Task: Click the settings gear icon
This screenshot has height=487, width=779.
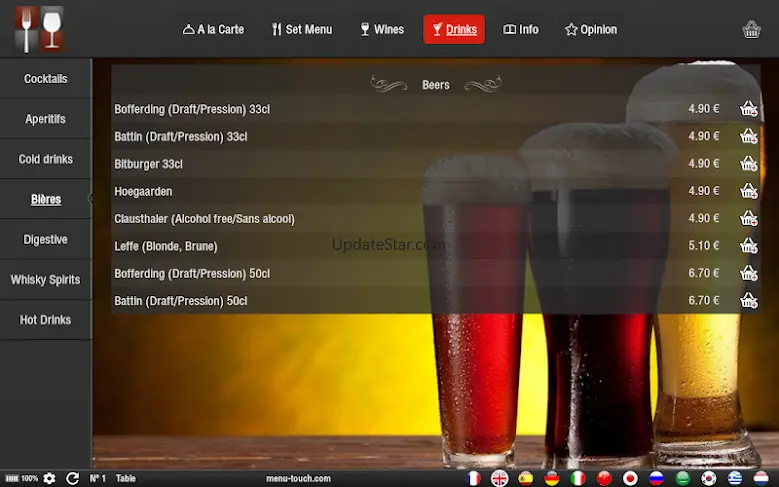Action: coord(49,479)
